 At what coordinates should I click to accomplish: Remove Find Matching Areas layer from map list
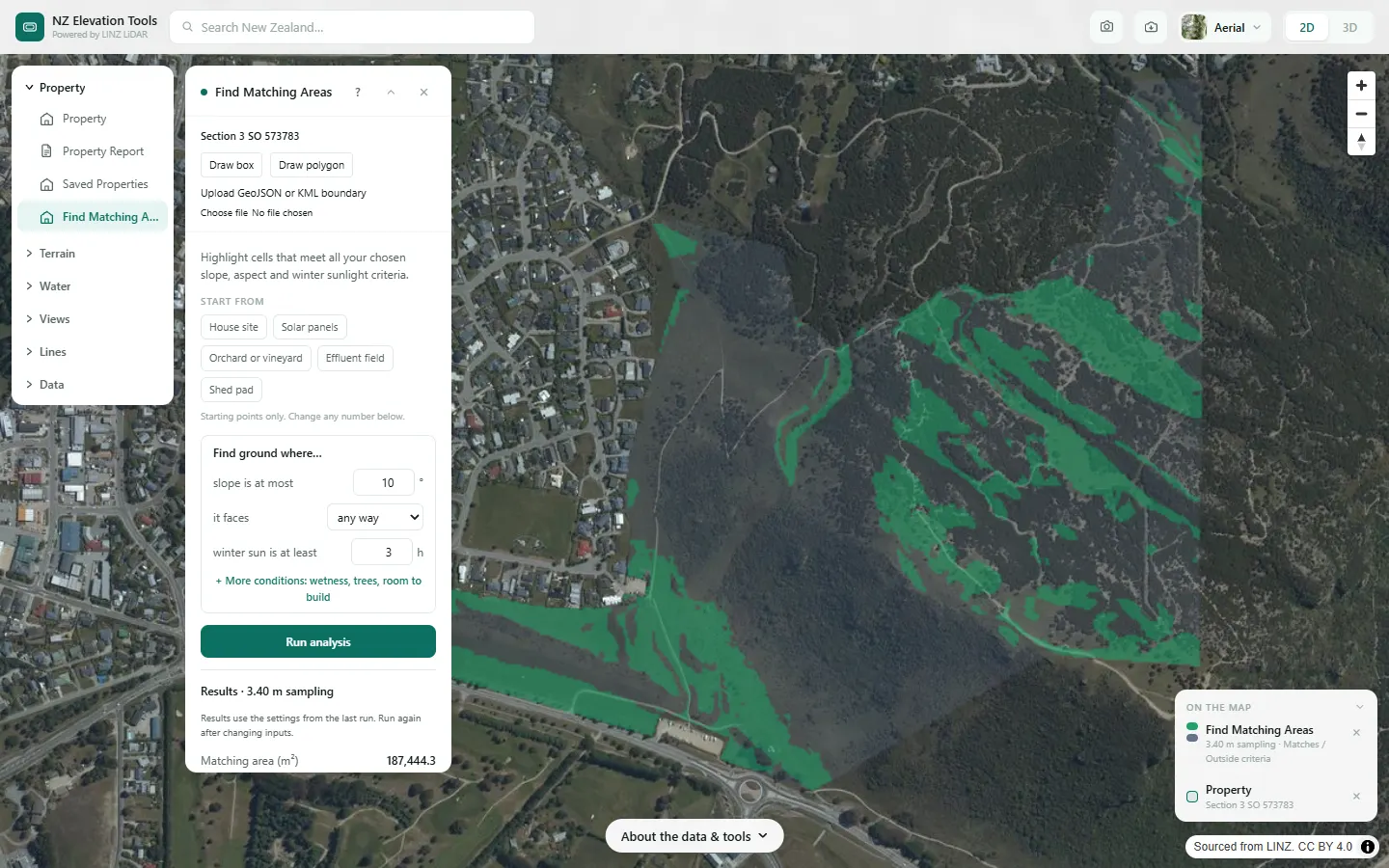coord(1356,733)
